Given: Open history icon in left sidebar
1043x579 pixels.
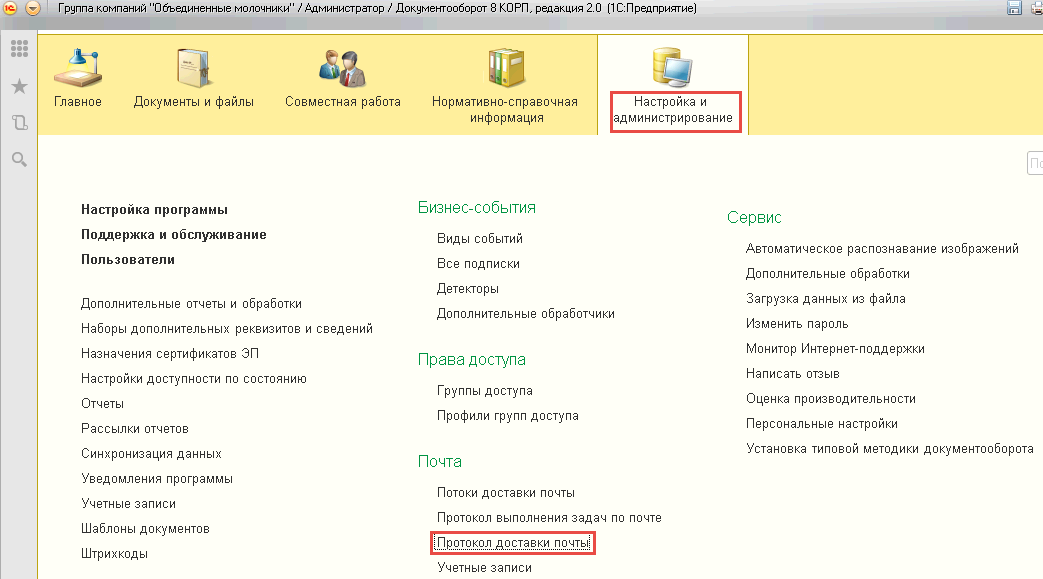Looking at the screenshot, I should click(19, 122).
